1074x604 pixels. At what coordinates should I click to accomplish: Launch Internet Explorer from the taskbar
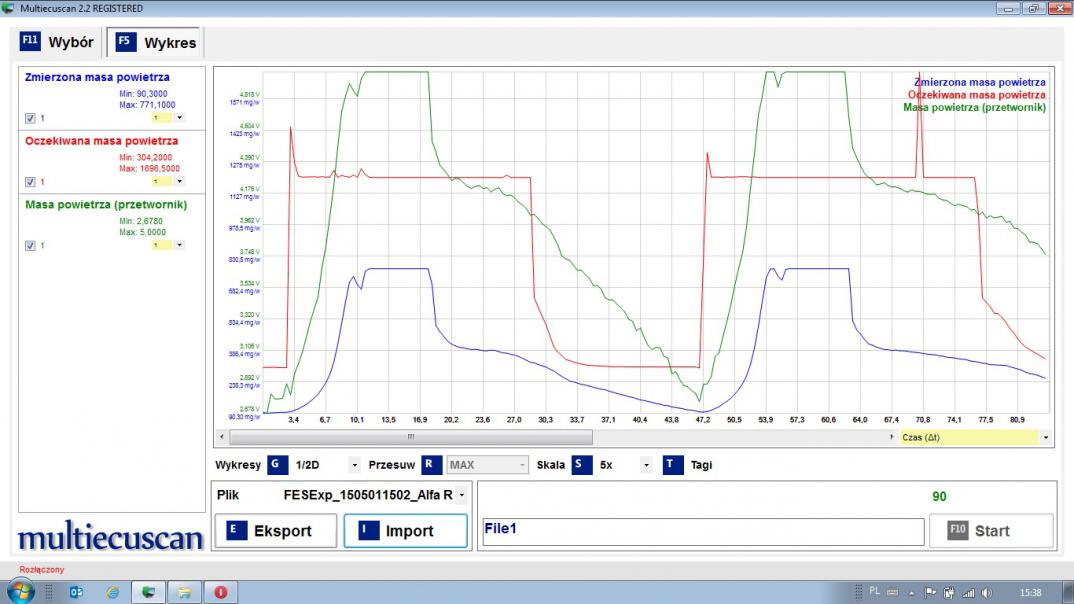pyautogui.click(x=112, y=592)
